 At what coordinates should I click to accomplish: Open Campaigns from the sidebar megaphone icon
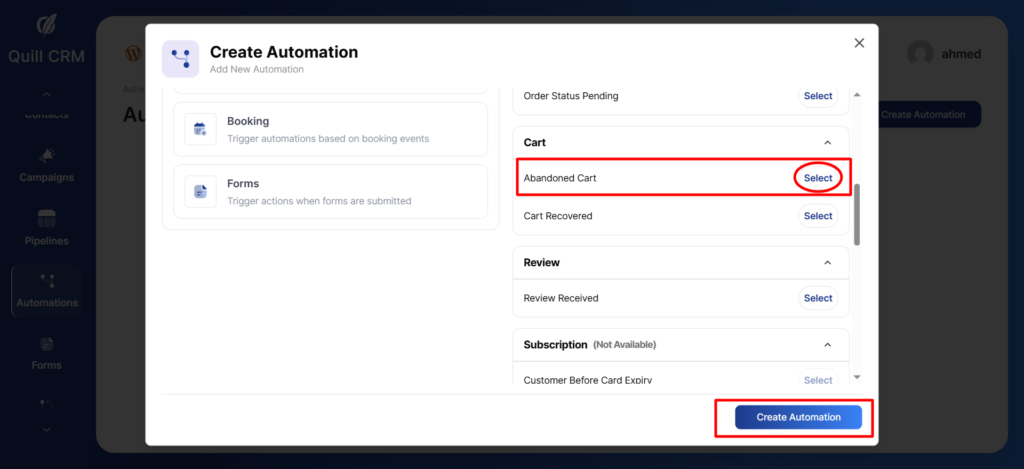pyautogui.click(x=46, y=156)
